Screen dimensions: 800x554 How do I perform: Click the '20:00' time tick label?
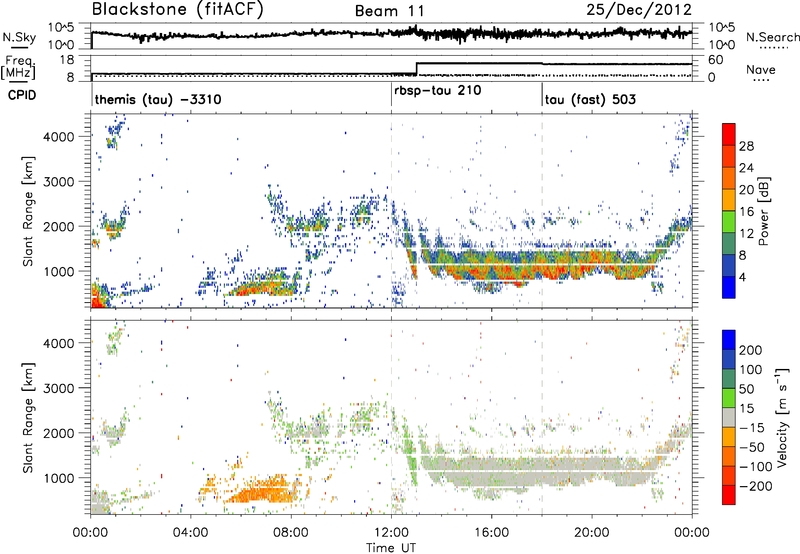[x=592, y=533]
